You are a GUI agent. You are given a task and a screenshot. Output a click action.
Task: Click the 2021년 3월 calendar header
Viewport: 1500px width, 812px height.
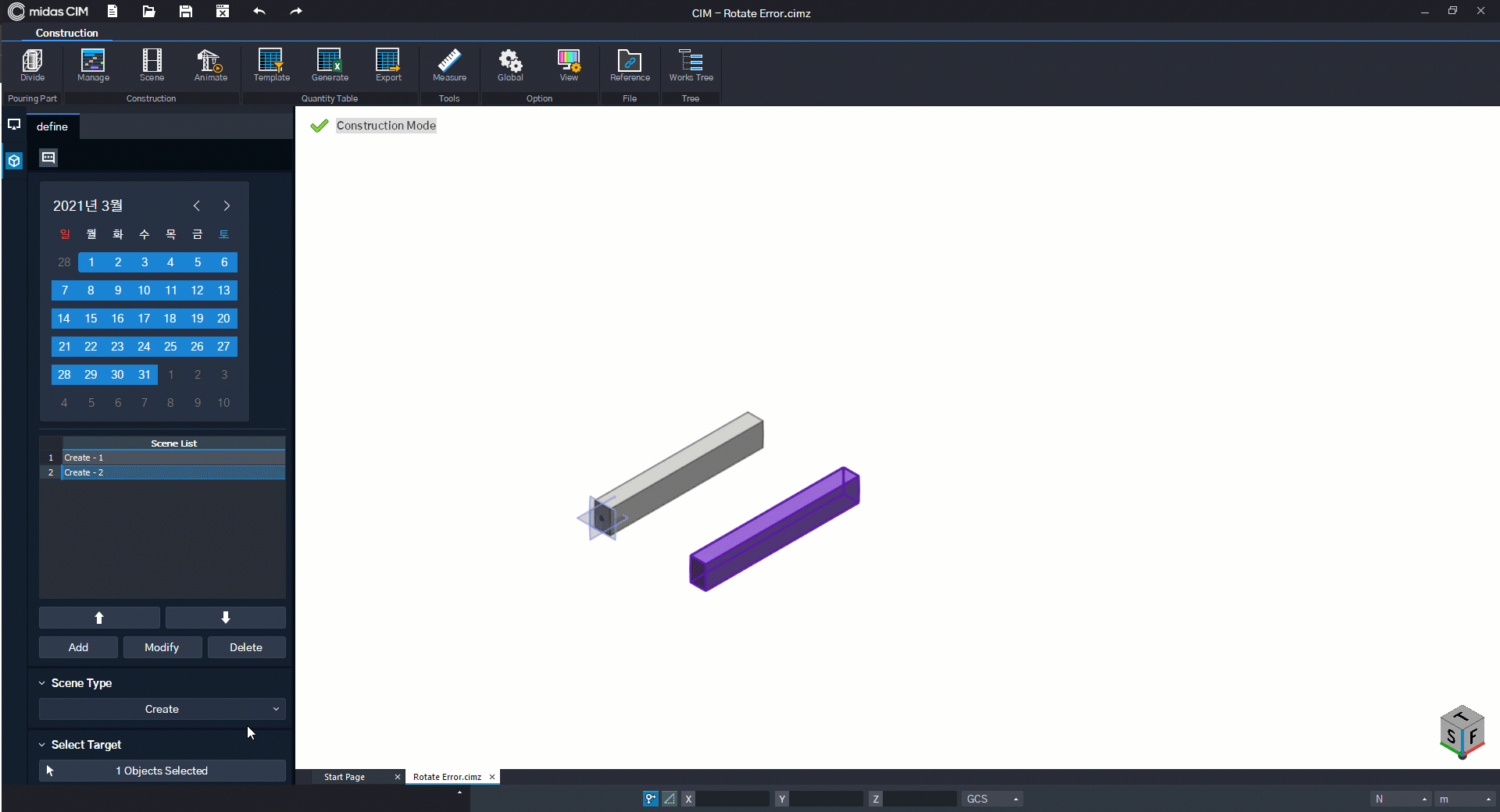87,205
